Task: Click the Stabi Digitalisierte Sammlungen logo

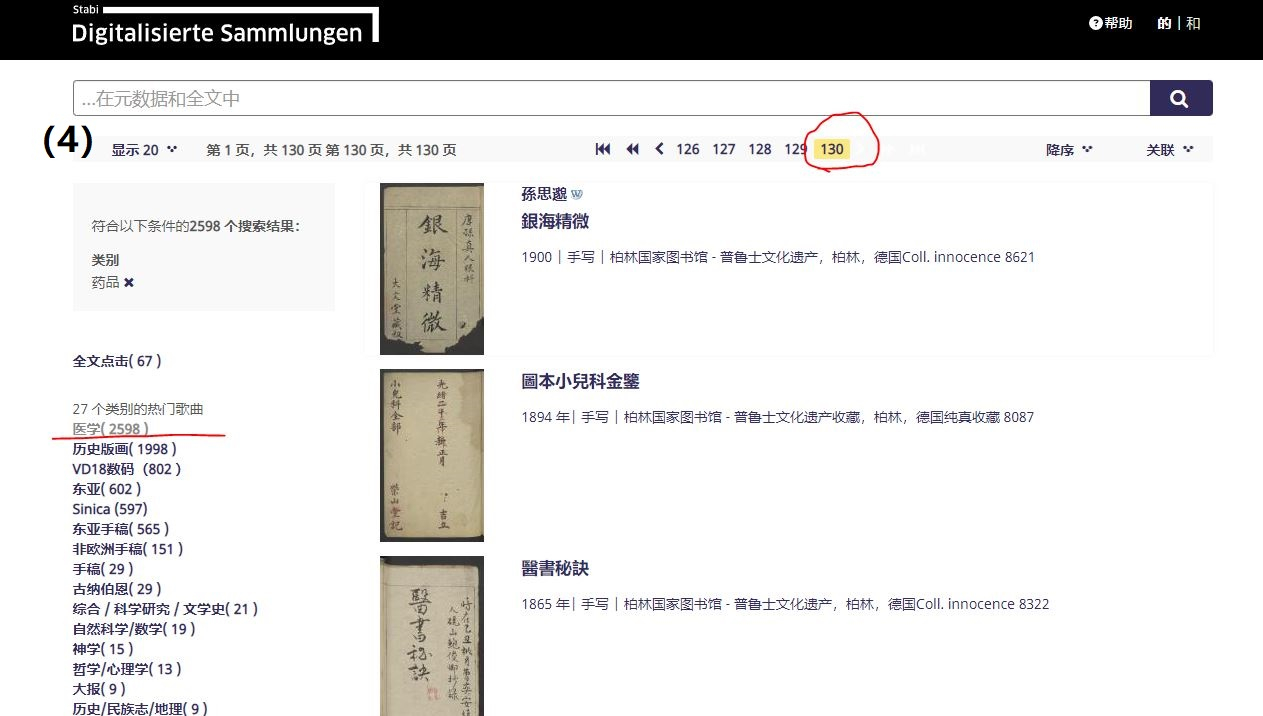Action: pyautogui.click(x=218, y=27)
